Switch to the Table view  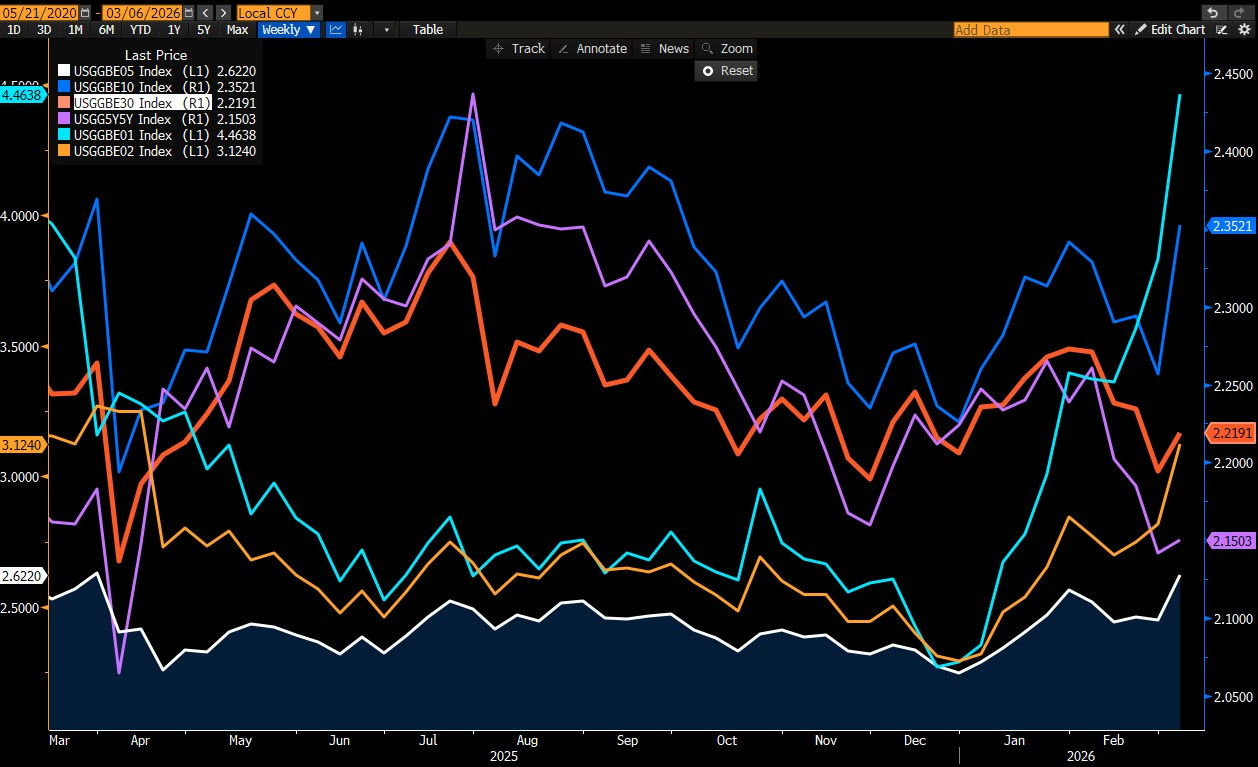tap(428, 29)
